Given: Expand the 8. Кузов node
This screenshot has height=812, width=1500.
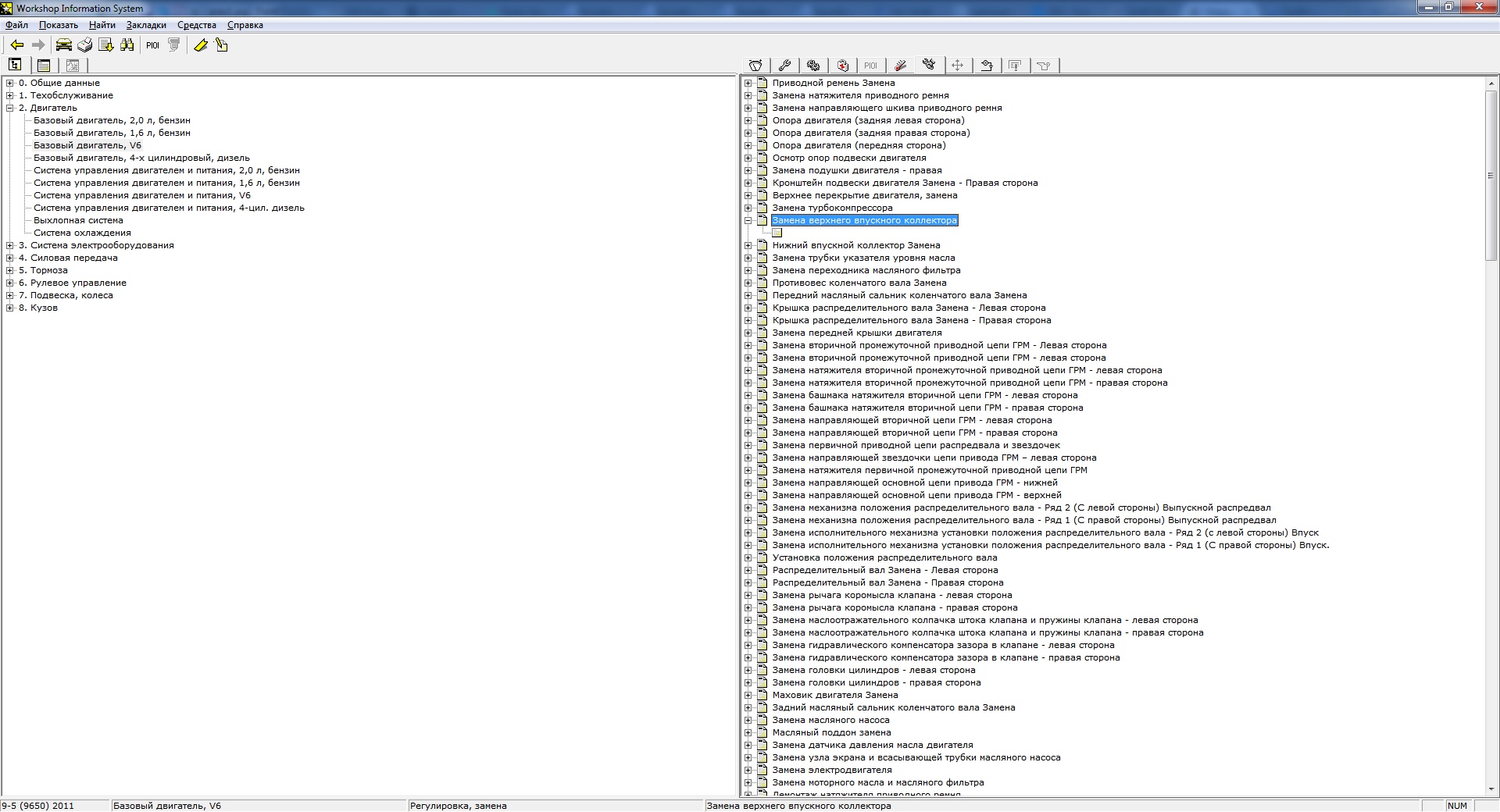Looking at the screenshot, I should click(10, 308).
